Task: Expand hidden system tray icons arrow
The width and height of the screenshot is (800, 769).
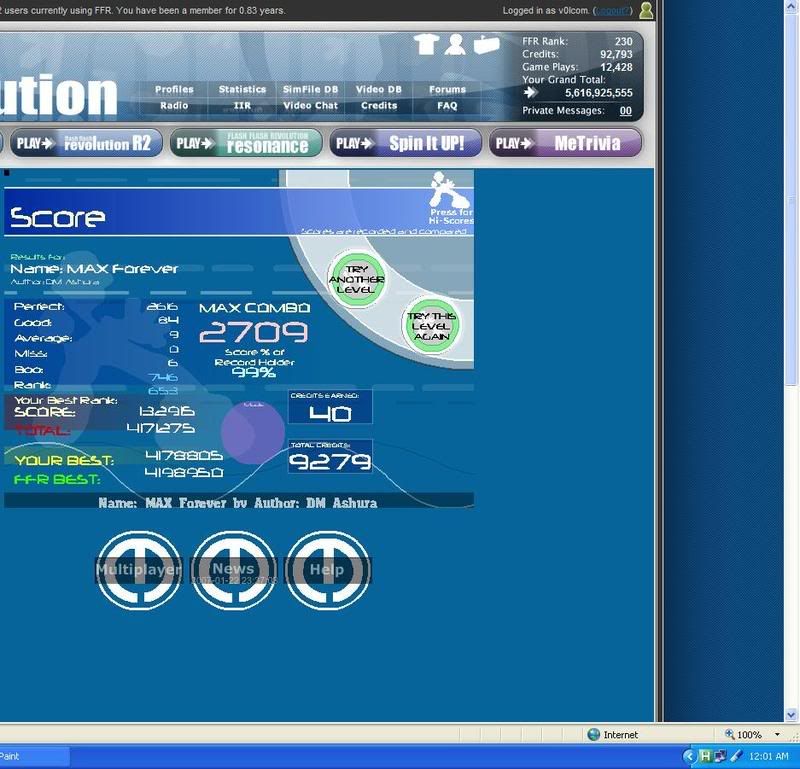Action: 689,756
